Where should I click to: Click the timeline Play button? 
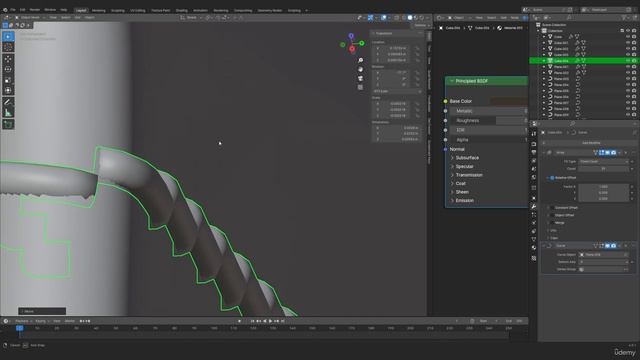[x=270, y=321]
